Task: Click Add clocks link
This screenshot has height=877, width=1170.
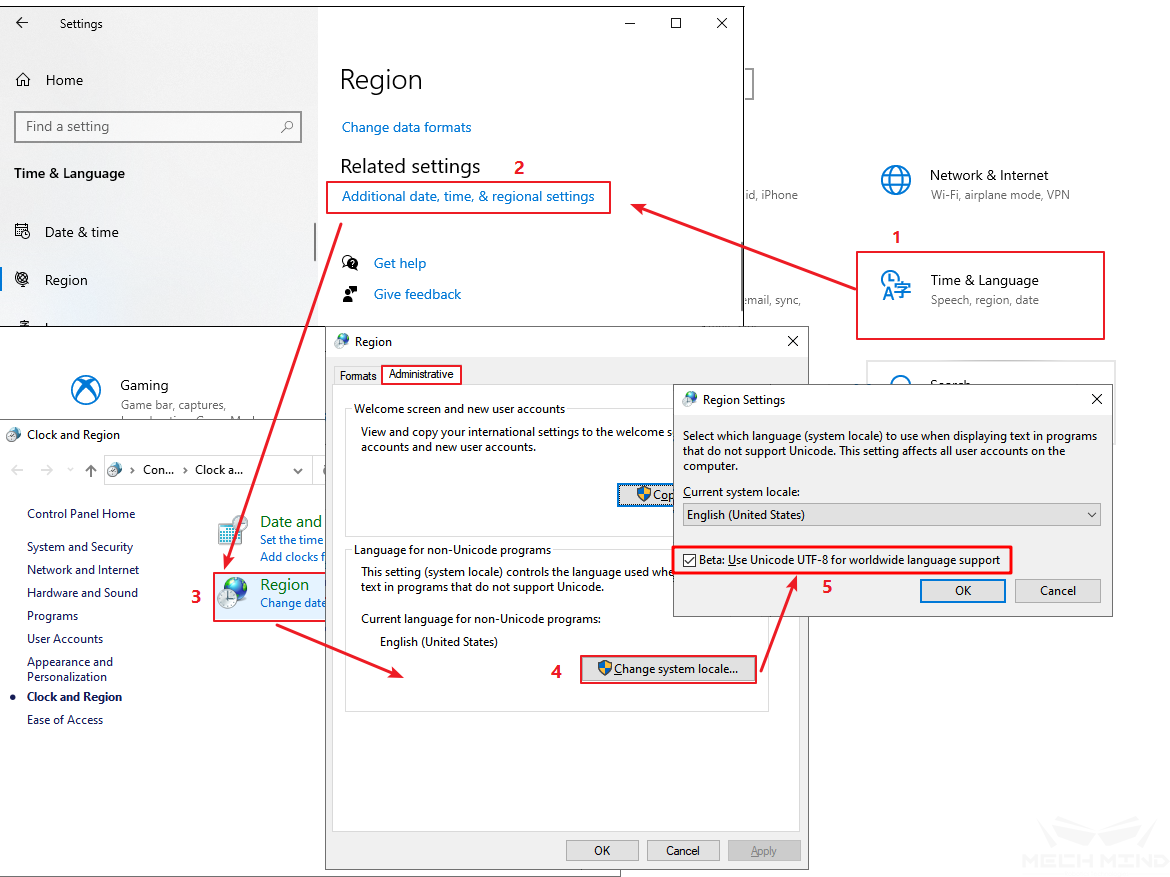Action: click(292, 557)
